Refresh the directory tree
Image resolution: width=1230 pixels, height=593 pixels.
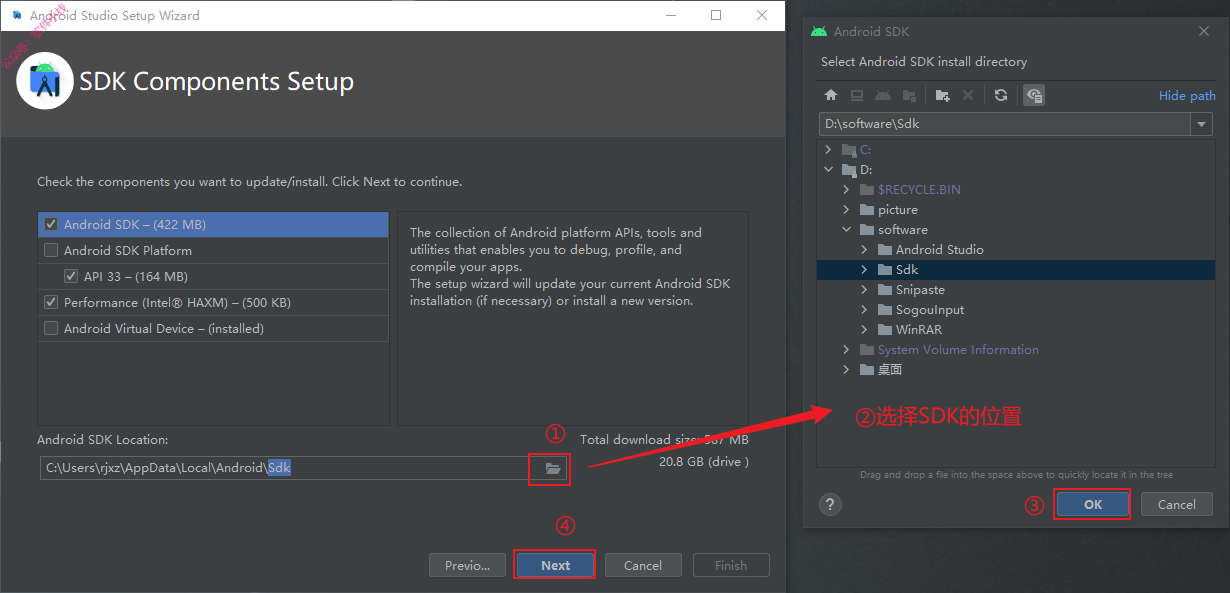tap(1001, 95)
